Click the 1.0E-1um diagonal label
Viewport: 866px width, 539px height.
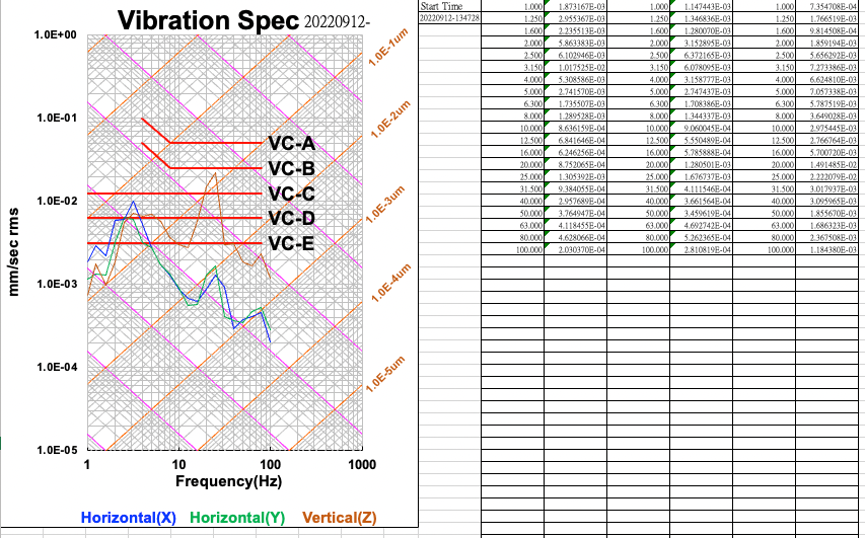click(x=389, y=47)
